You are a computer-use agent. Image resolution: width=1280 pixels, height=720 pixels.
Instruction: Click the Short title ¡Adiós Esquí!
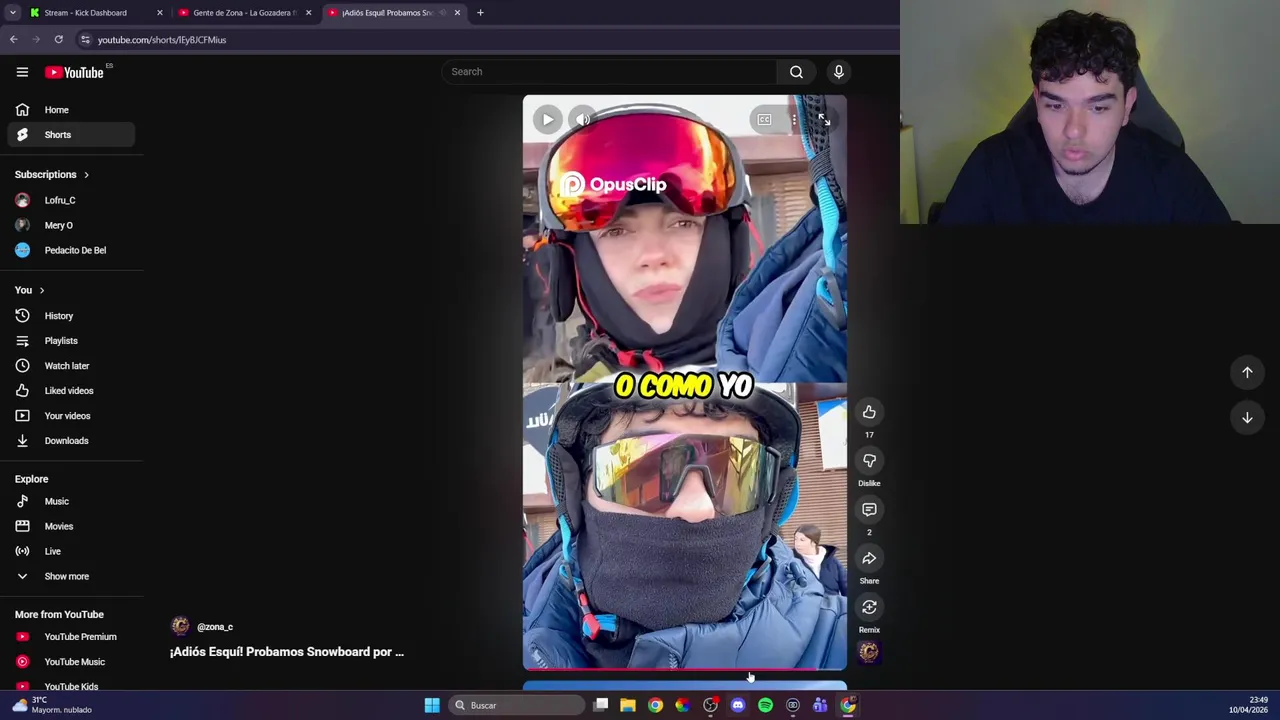pyautogui.click(x=287, y=652)
